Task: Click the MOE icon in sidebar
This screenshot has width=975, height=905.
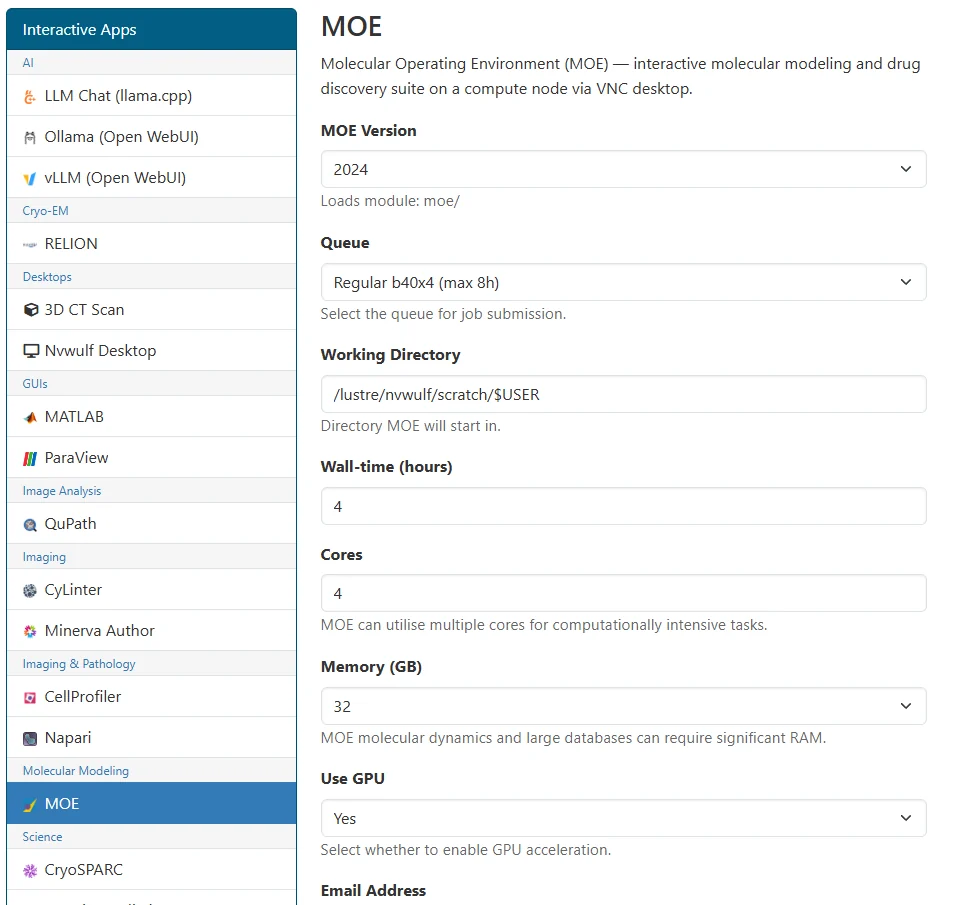Action: pos(30,805)
